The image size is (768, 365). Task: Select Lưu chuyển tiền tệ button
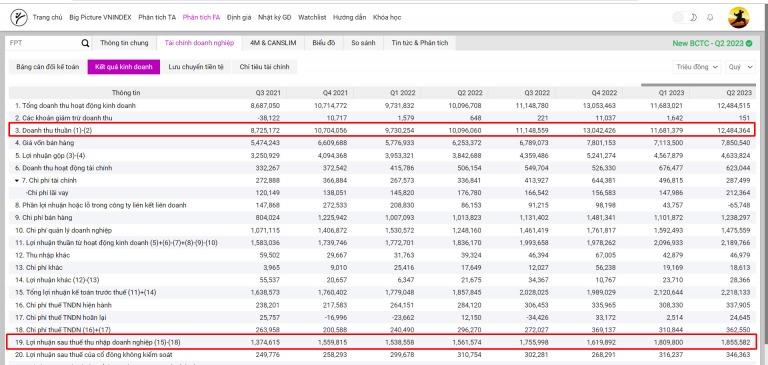[x=196, y=67]
